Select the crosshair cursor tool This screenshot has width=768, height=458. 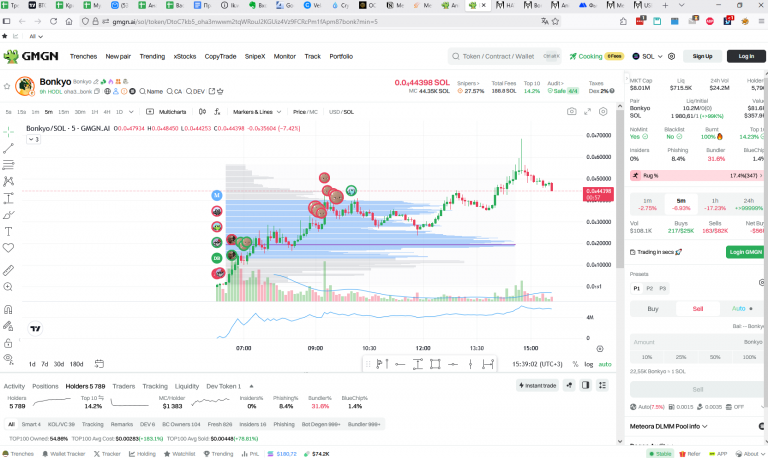point(8,132)
